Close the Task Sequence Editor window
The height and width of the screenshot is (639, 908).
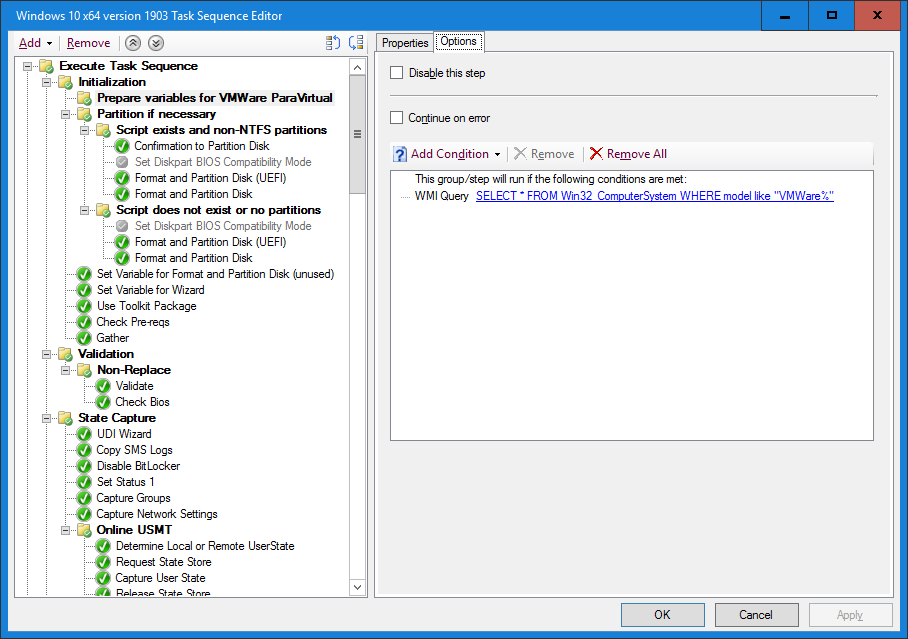click(x=877, y=15)
